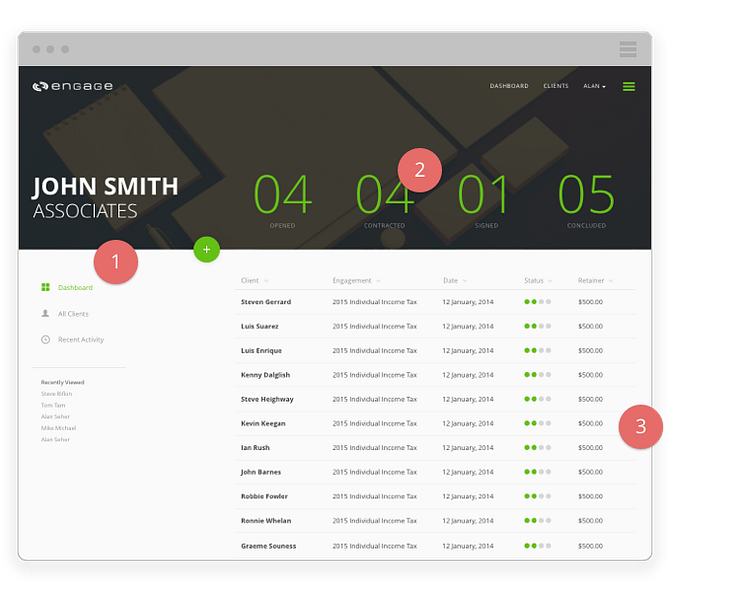Open recently viewed Mike Michael
Screen dimensions: 741x600
(58, 428)
